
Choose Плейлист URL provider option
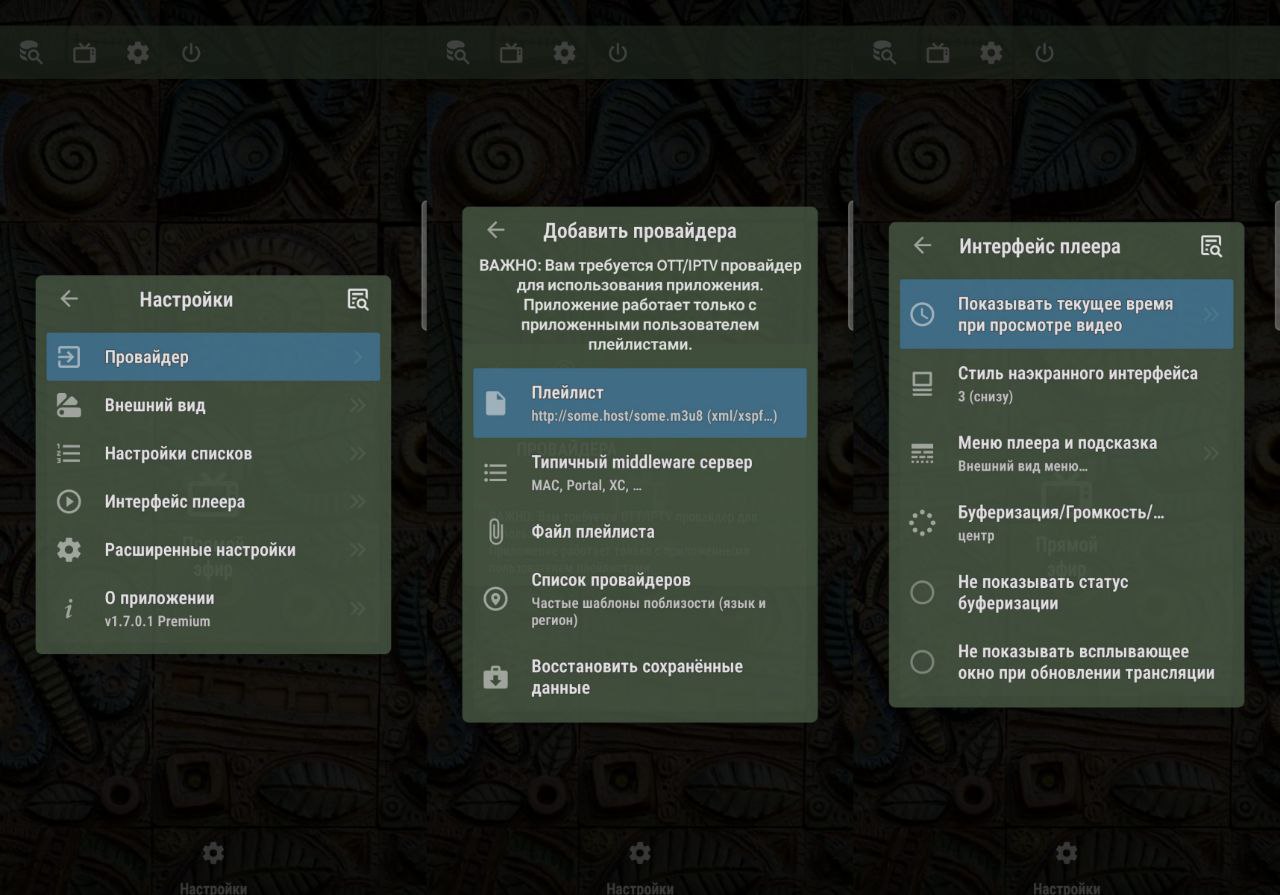[x=640, y=403]
